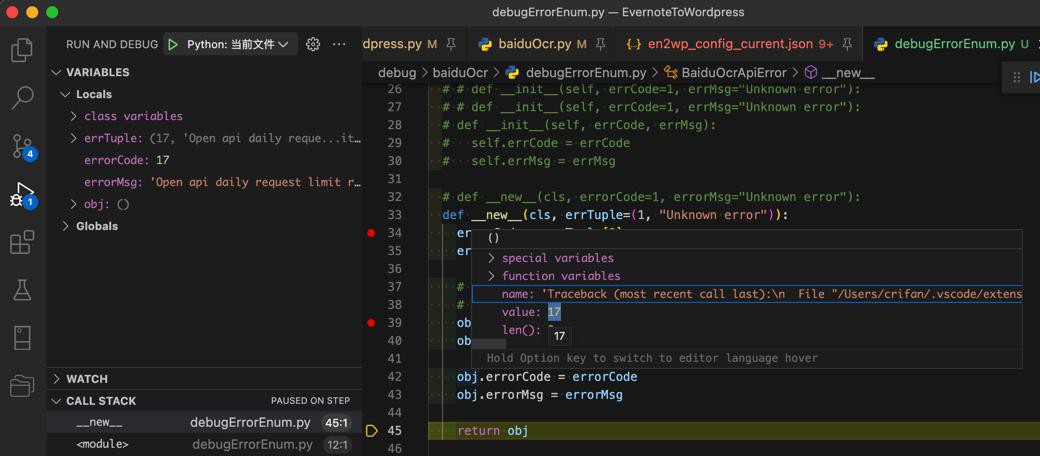
Task: Open Run and Debug more actions ellipsis
Action: coord(339,44)
